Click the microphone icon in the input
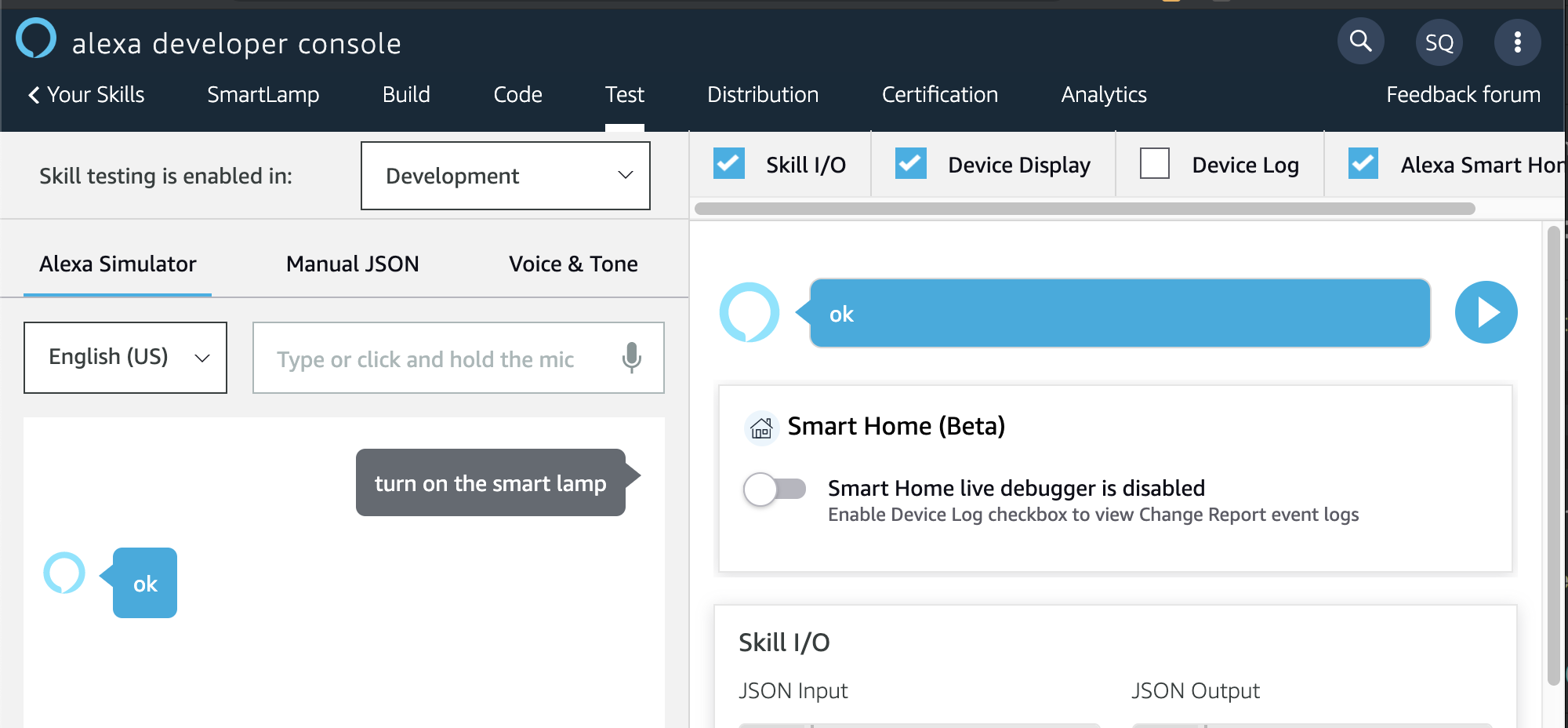 click(631, 358)
